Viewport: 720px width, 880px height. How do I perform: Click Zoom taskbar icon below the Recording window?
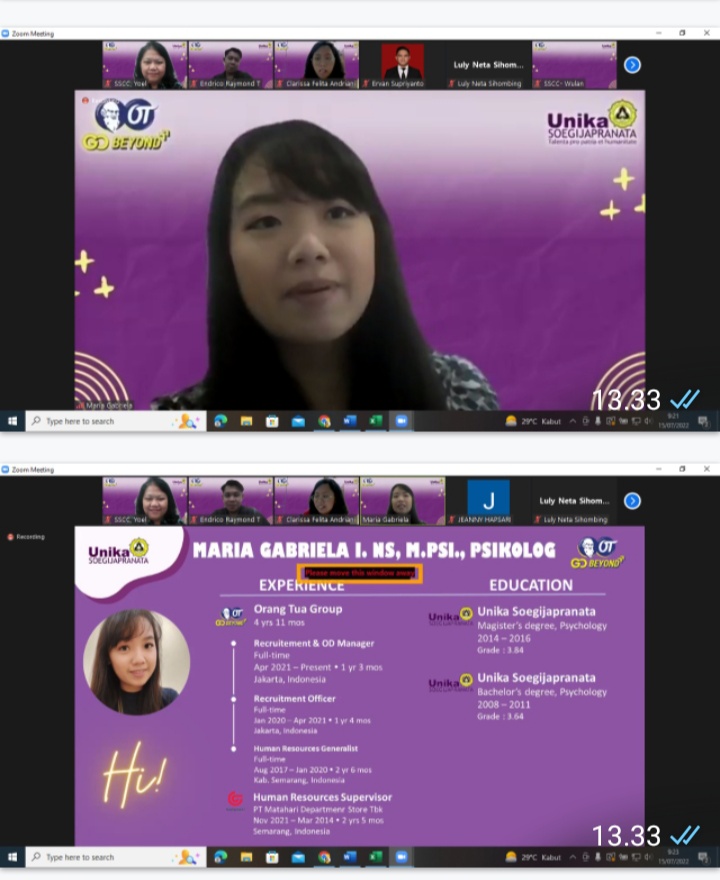click(401, 857)
